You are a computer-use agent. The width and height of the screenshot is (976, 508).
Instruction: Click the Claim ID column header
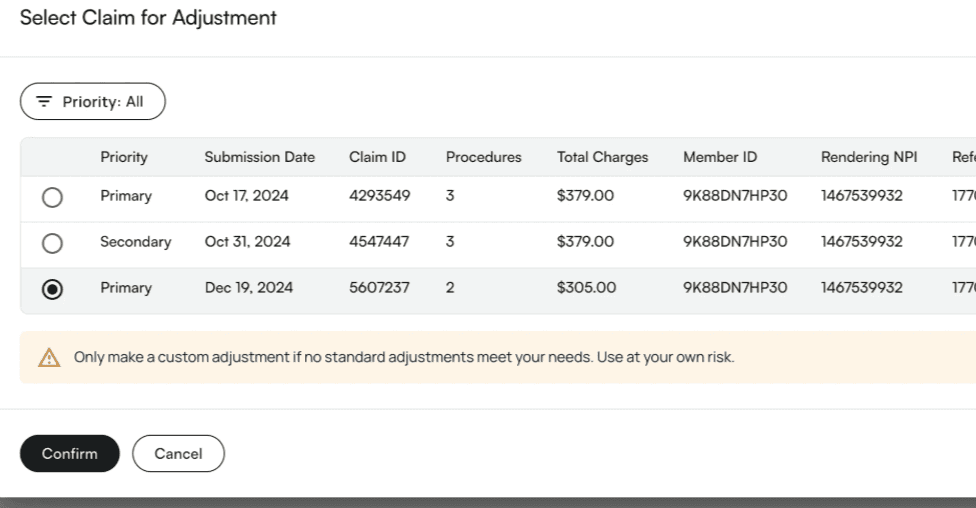point(377,157)
